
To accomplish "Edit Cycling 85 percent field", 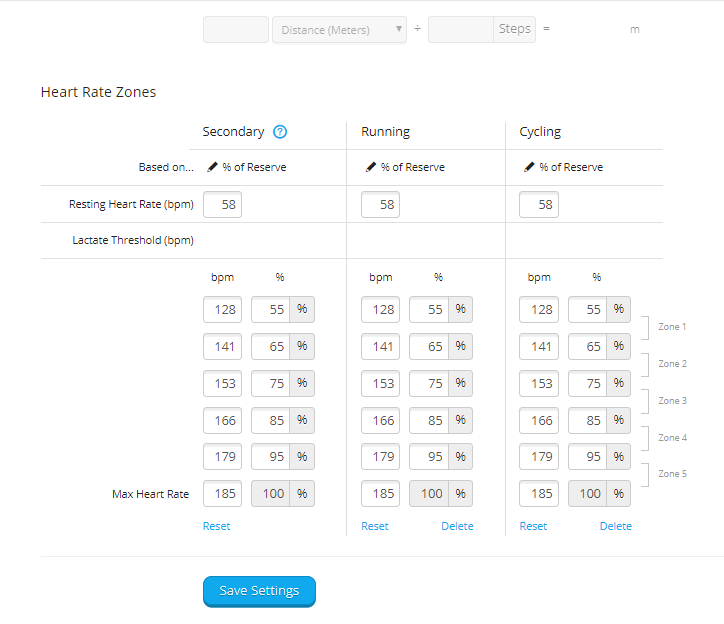I will [587, 420].
